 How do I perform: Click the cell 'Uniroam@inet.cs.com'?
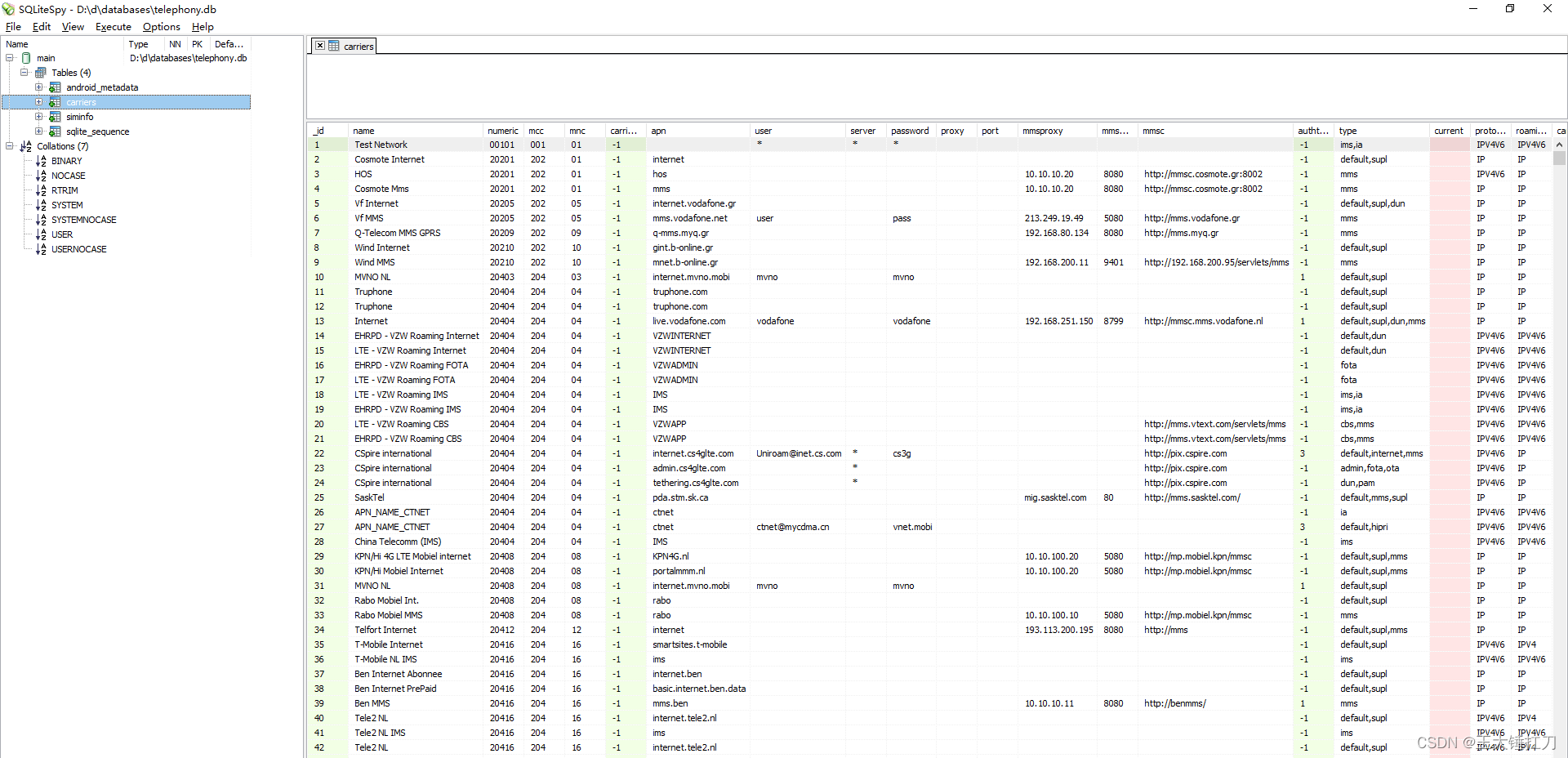799,453
